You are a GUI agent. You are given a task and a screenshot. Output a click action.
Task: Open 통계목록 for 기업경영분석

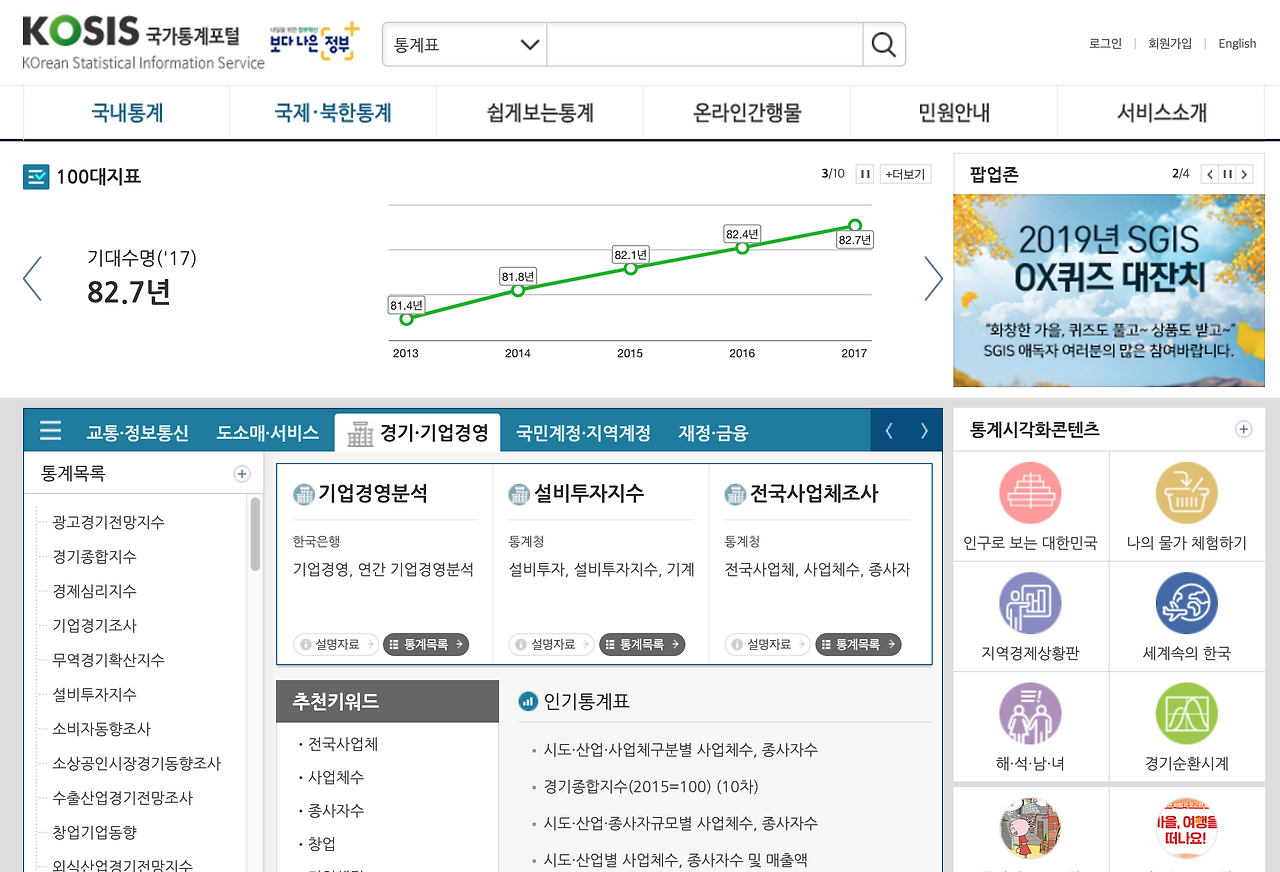coord(426,645)
